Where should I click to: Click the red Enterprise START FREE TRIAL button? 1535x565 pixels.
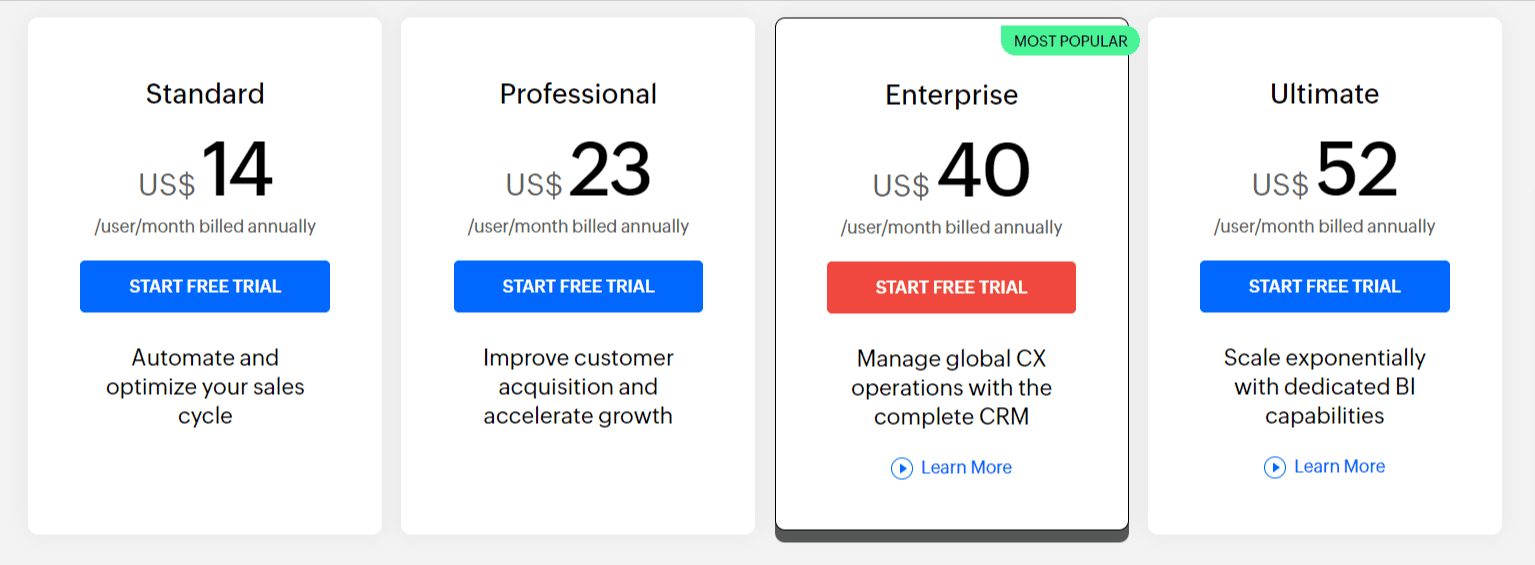tap(951, 288)
